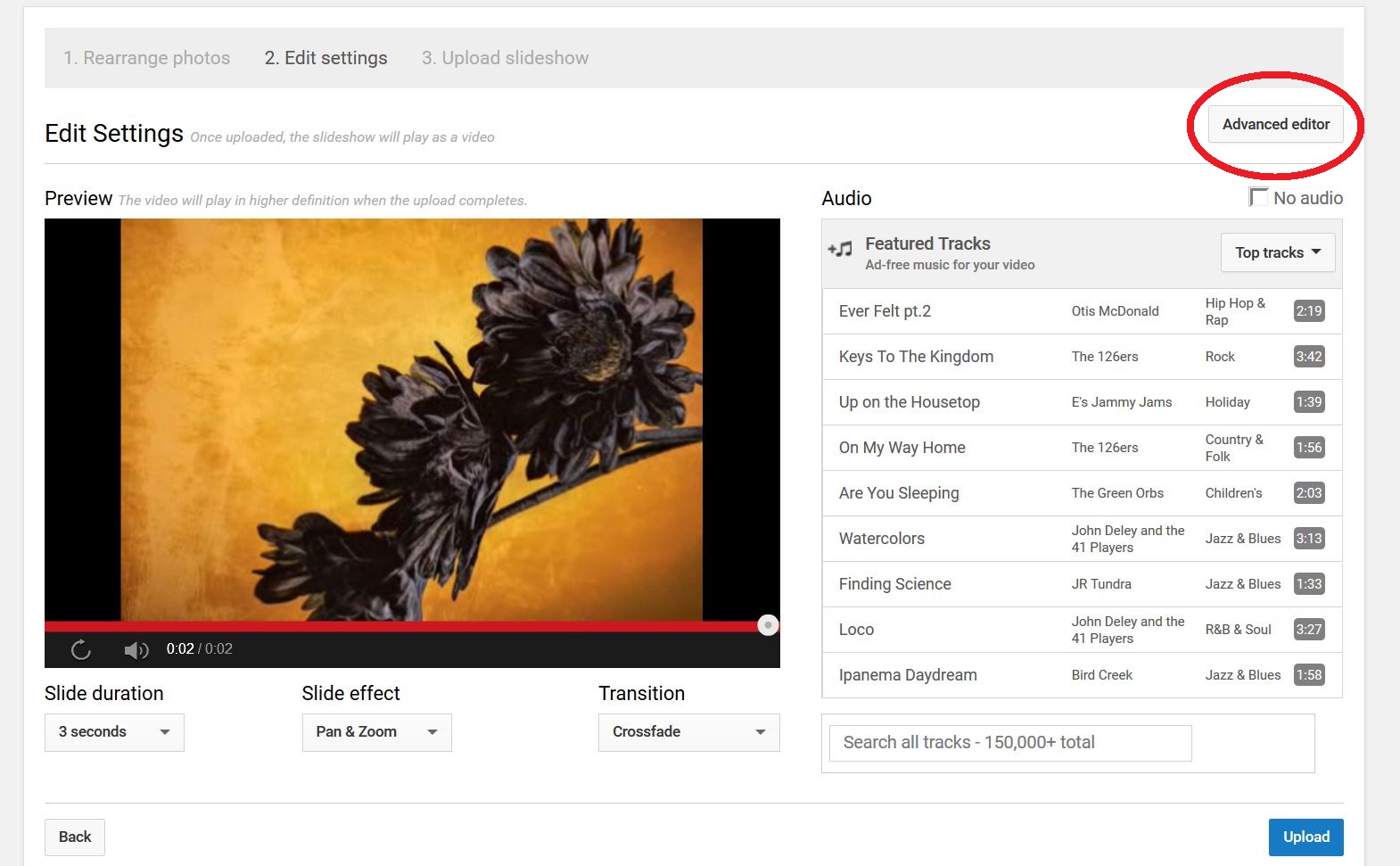Click the 1:33 duration badge

coord(1308,584)
